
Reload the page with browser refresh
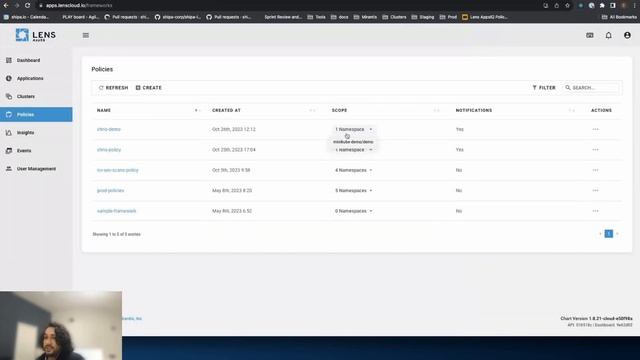[27, 5]
